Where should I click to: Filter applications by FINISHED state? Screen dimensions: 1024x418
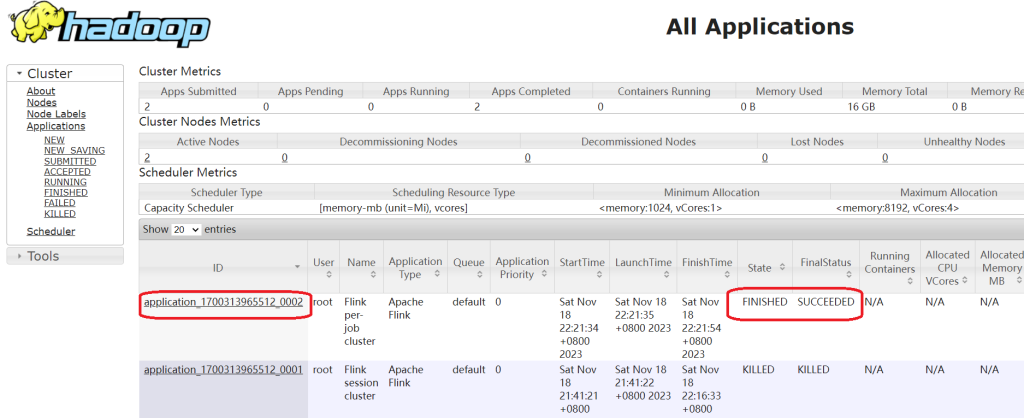[65, 192]
